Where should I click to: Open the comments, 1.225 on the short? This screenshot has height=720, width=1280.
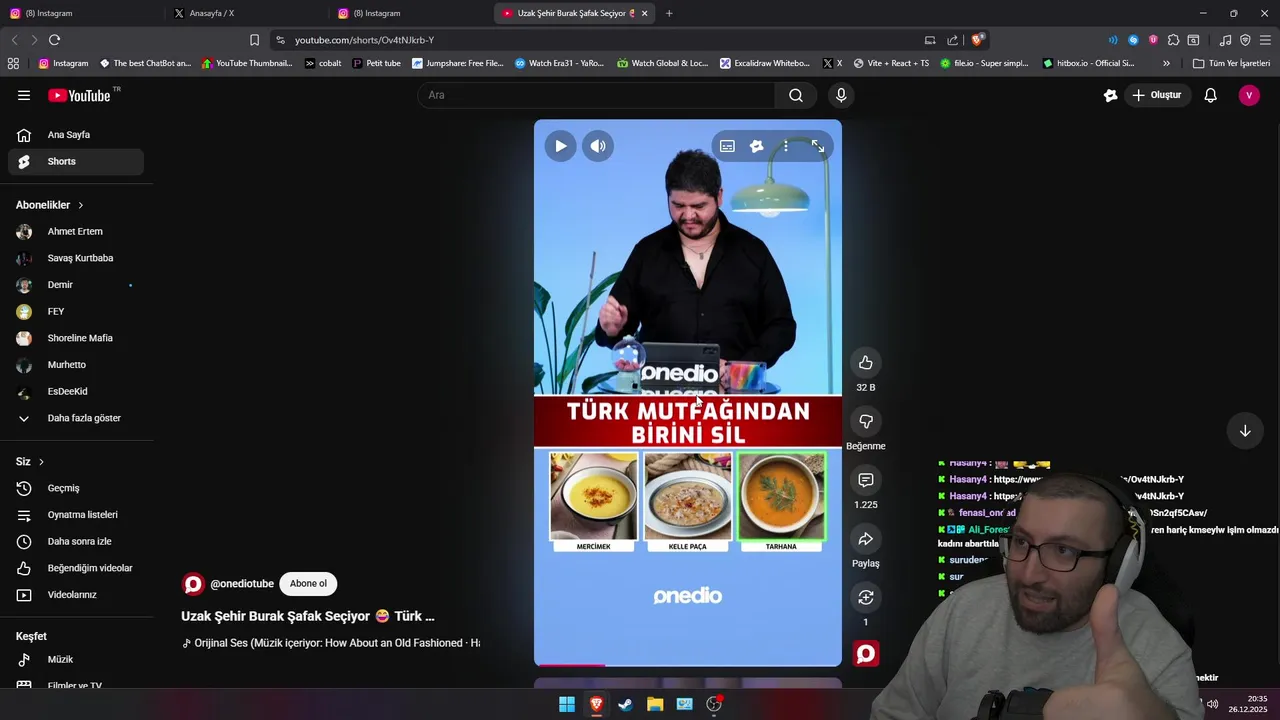866,481
